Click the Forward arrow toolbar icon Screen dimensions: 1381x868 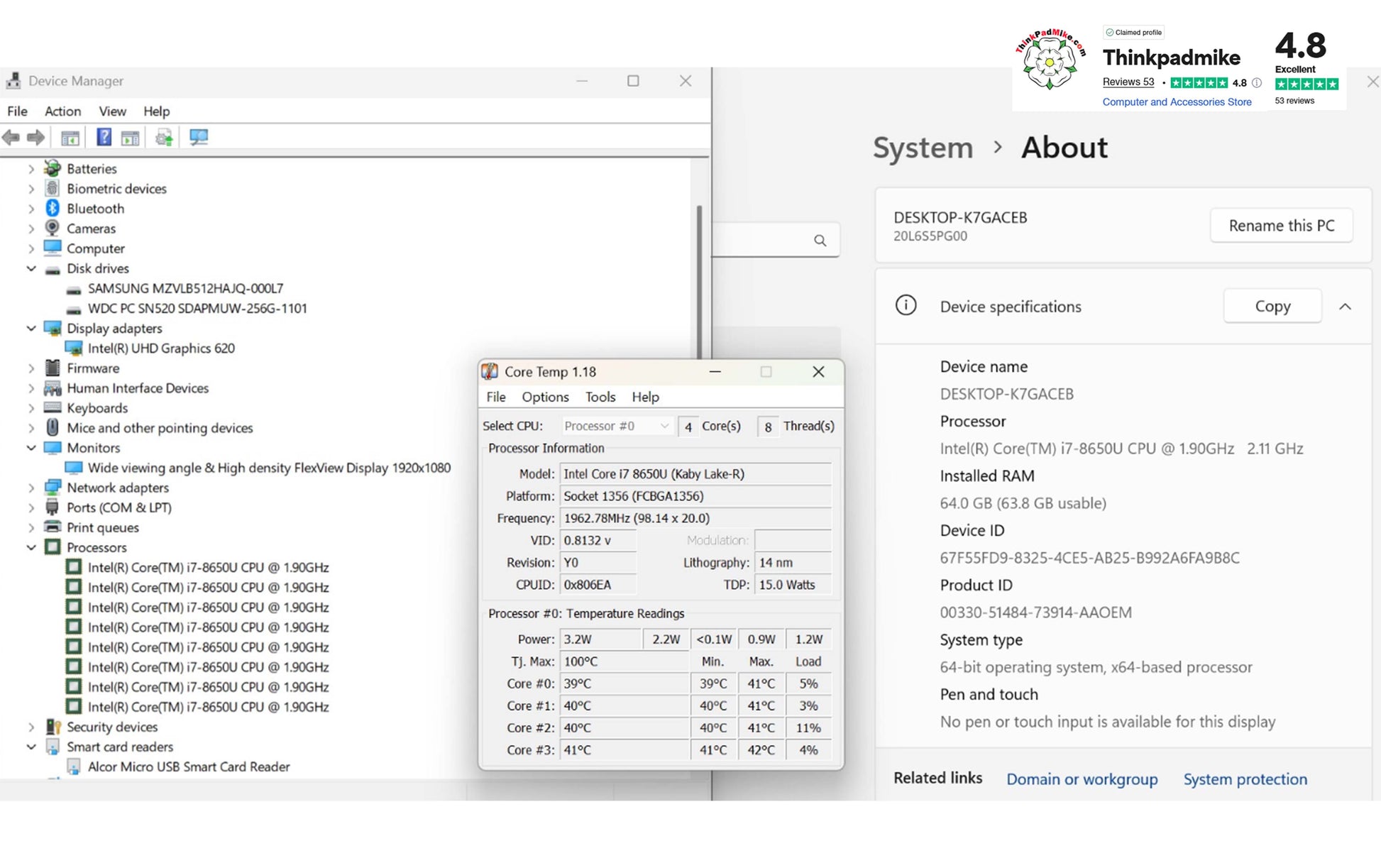pos(35,138)
